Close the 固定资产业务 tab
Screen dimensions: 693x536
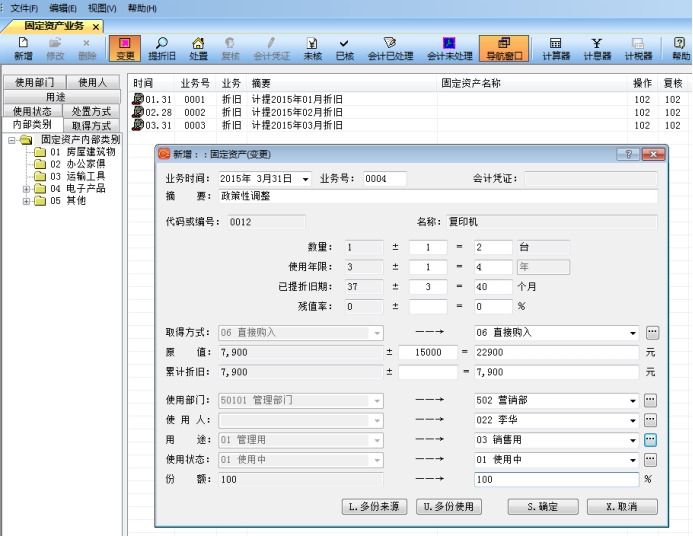(x=96, y=27)
